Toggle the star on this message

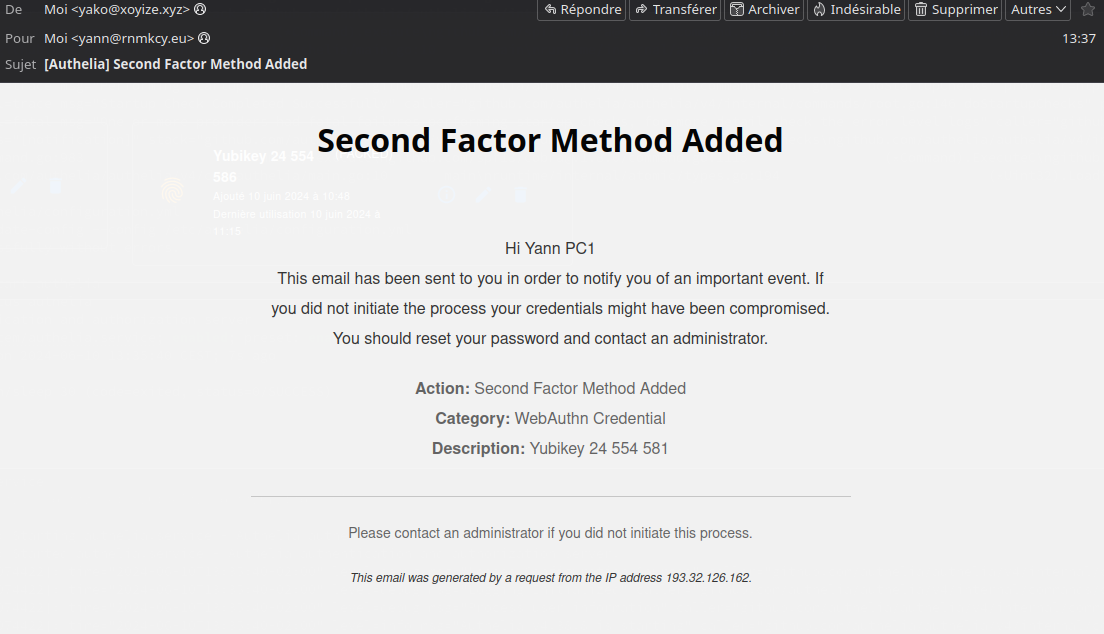click(1088, 10)
